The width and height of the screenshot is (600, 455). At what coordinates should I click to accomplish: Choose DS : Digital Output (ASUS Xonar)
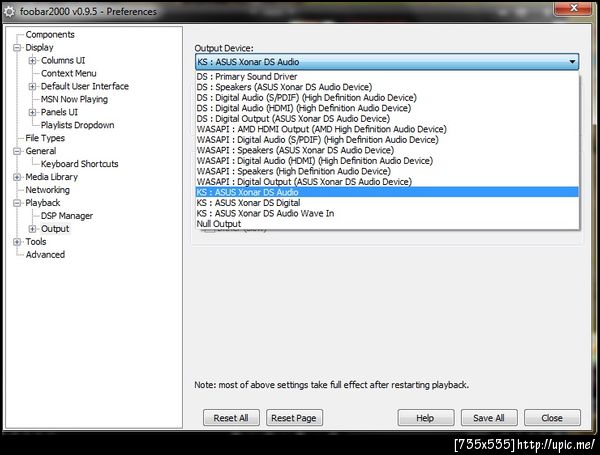[387, 119]
